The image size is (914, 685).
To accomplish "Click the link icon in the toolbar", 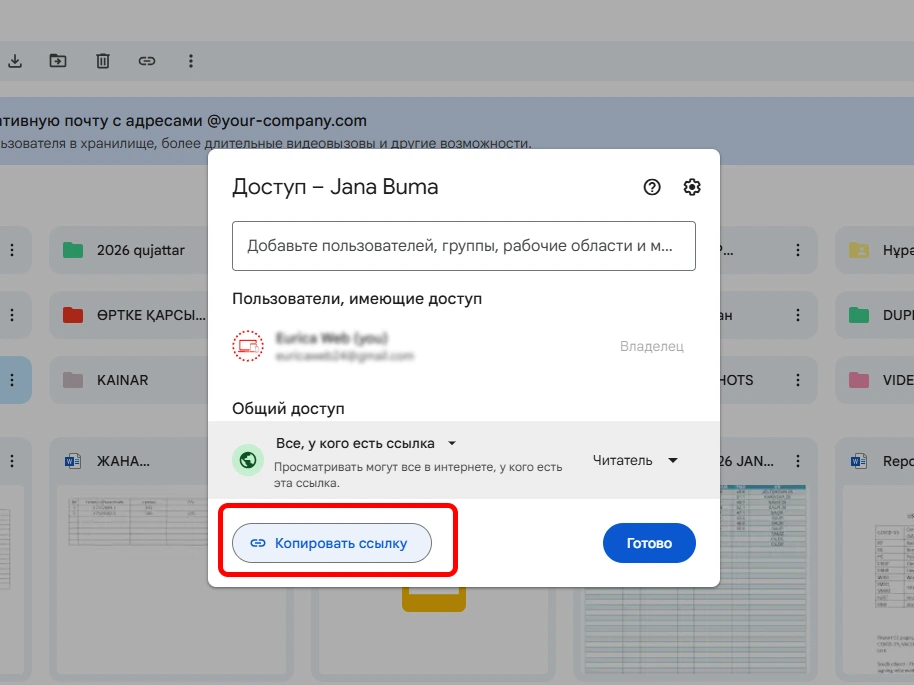I will coord(147,61).
